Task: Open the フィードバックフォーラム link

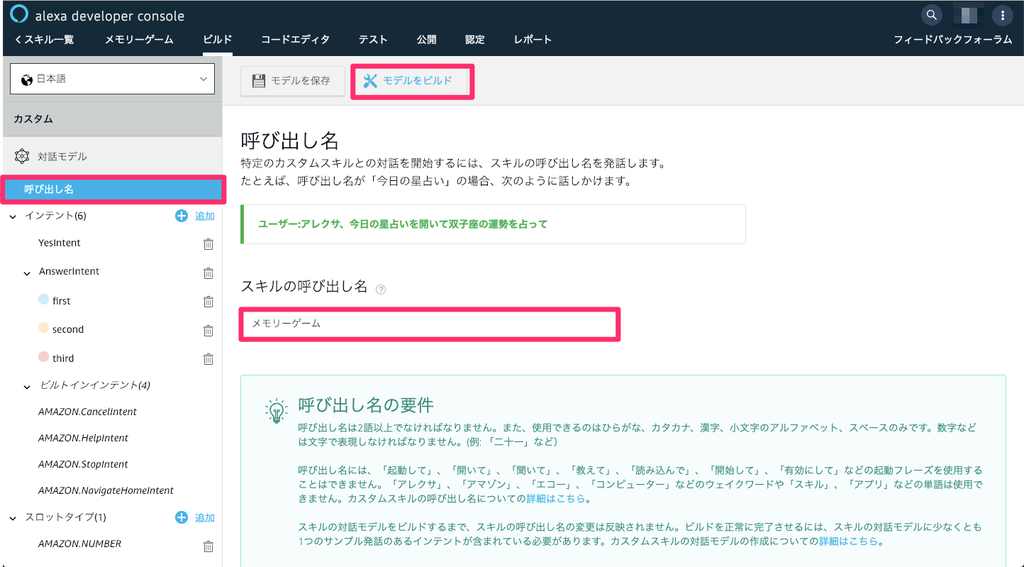Action: point(952,40)
